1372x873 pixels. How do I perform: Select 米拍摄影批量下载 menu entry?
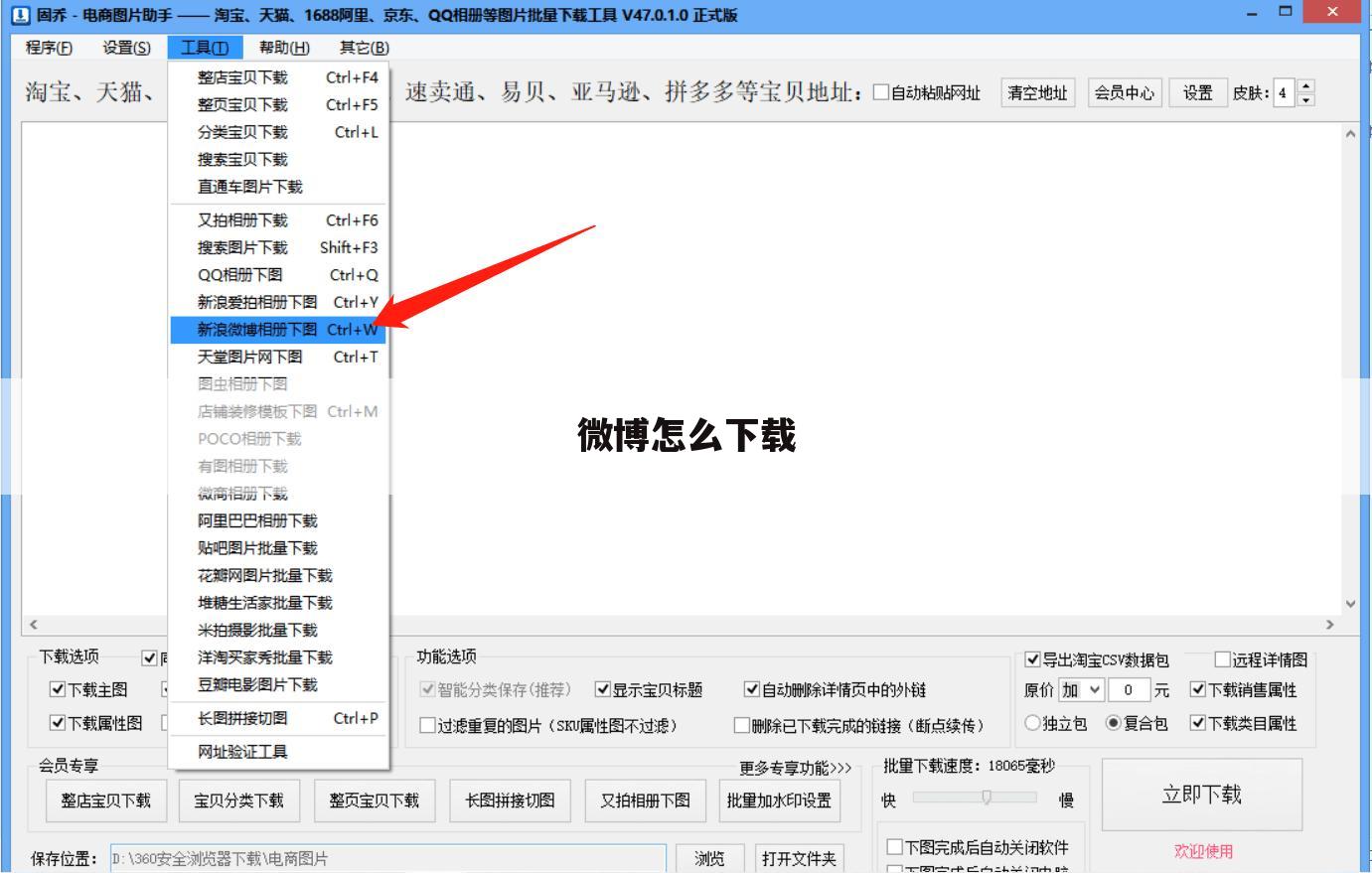point(278,630)
